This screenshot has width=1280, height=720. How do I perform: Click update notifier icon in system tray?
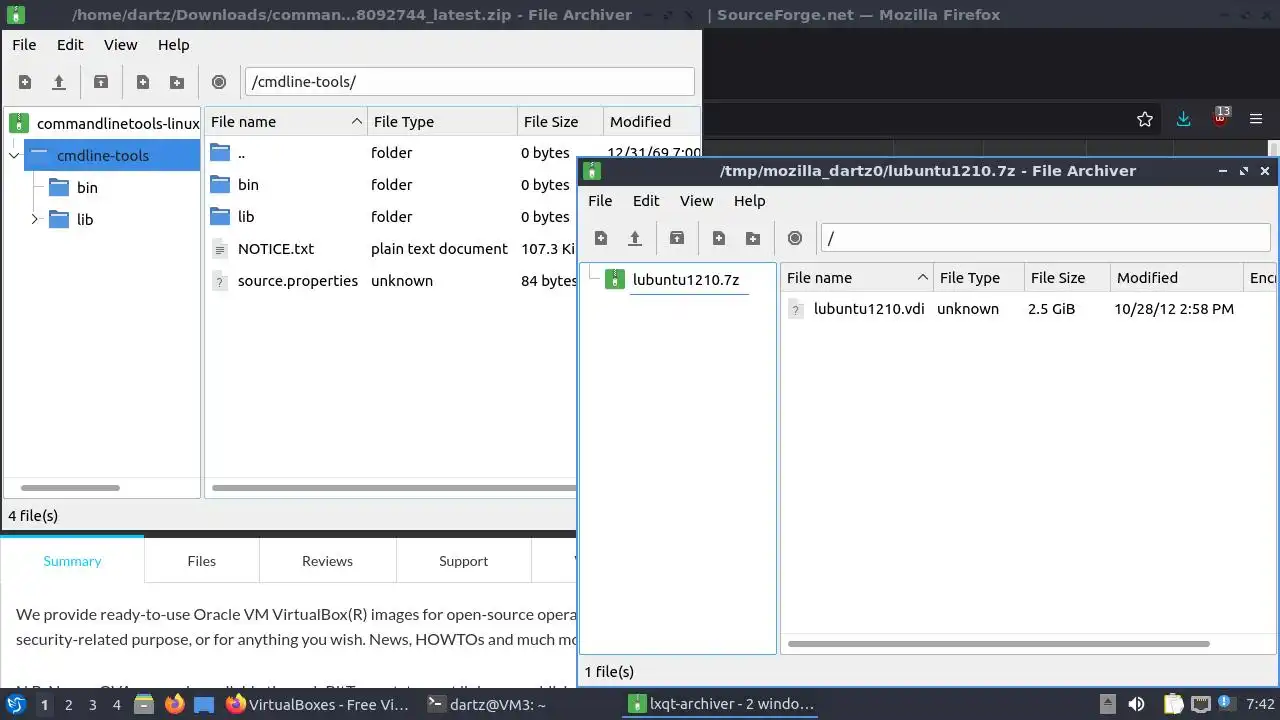coord(1228,704)
